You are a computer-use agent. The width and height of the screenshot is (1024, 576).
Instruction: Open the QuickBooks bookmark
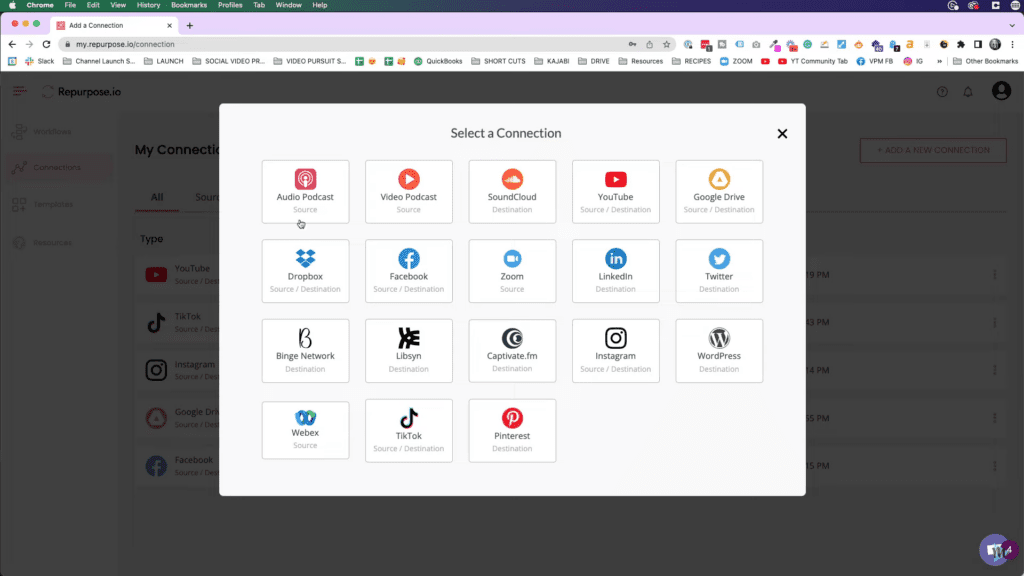coord(438,61)
